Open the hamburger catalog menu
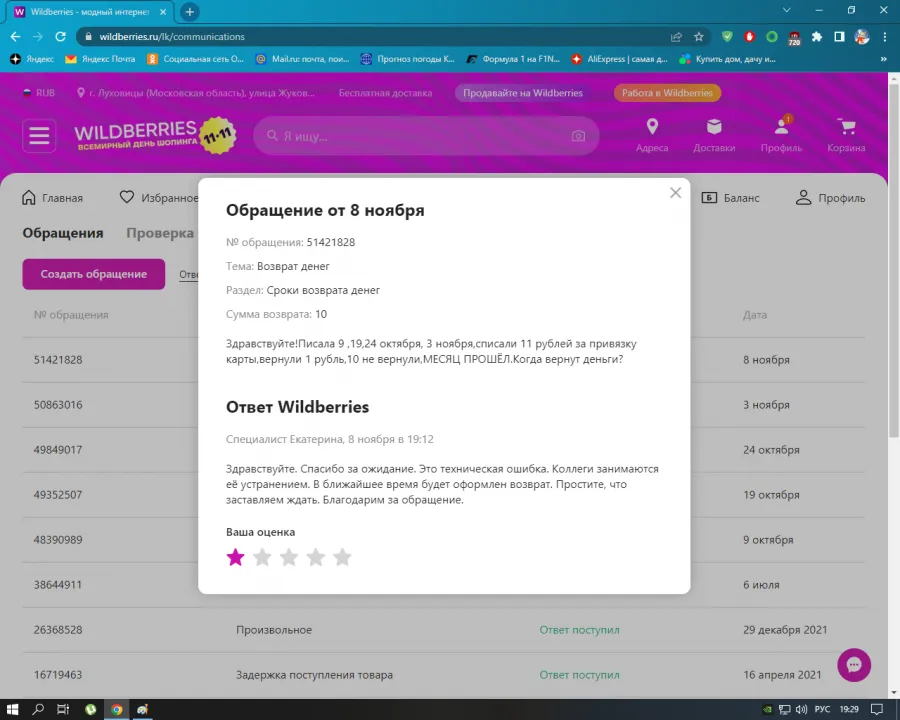900x720 pixels. 39,136
